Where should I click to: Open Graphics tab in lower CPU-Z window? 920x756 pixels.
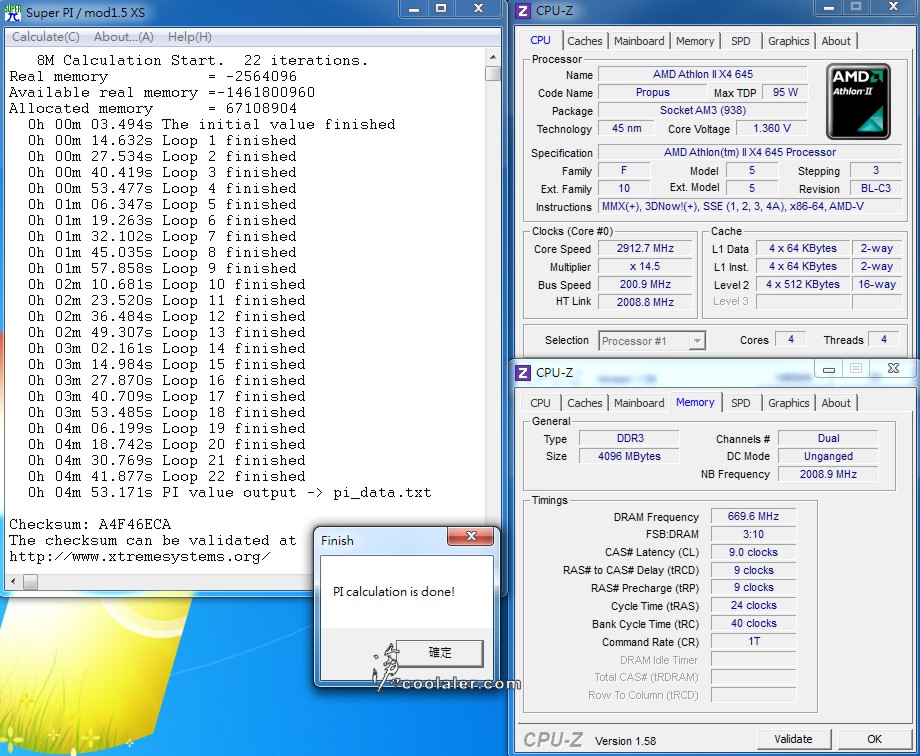(789, 403)
